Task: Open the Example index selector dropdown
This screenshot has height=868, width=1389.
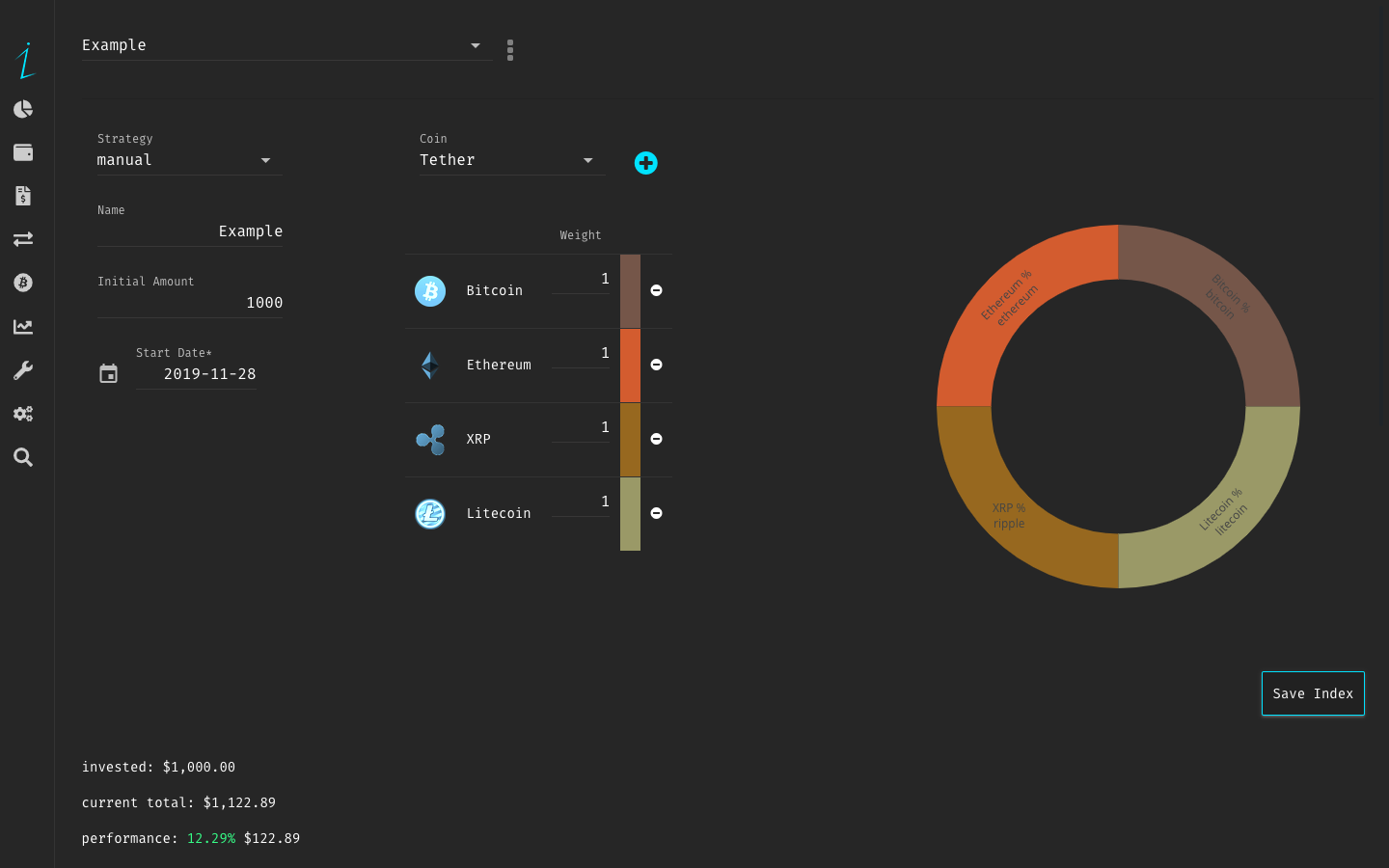Action: [287, 45]
